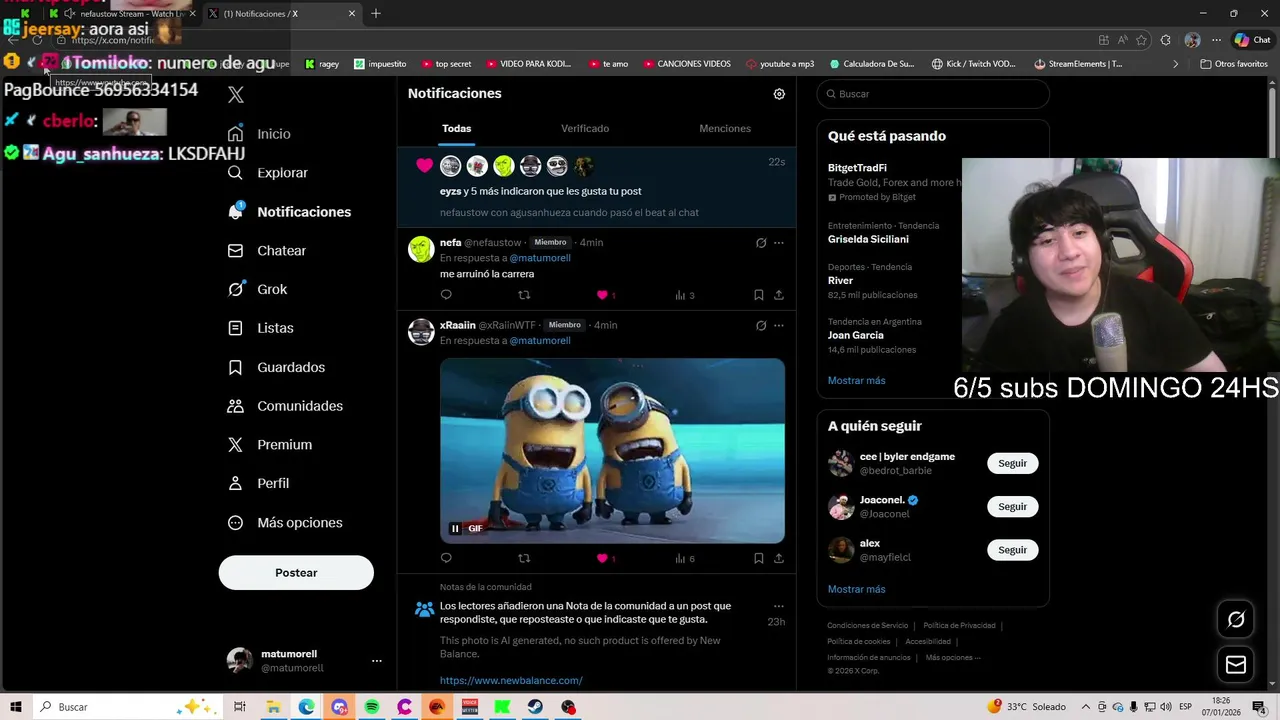Open the minions GIF thumbnail

[612, 451]
